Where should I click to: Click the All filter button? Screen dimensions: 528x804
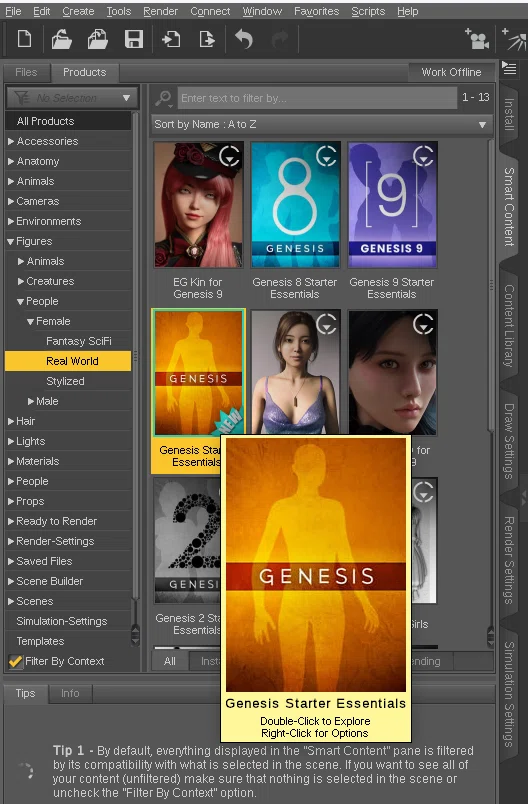click(x=170, y=661)
